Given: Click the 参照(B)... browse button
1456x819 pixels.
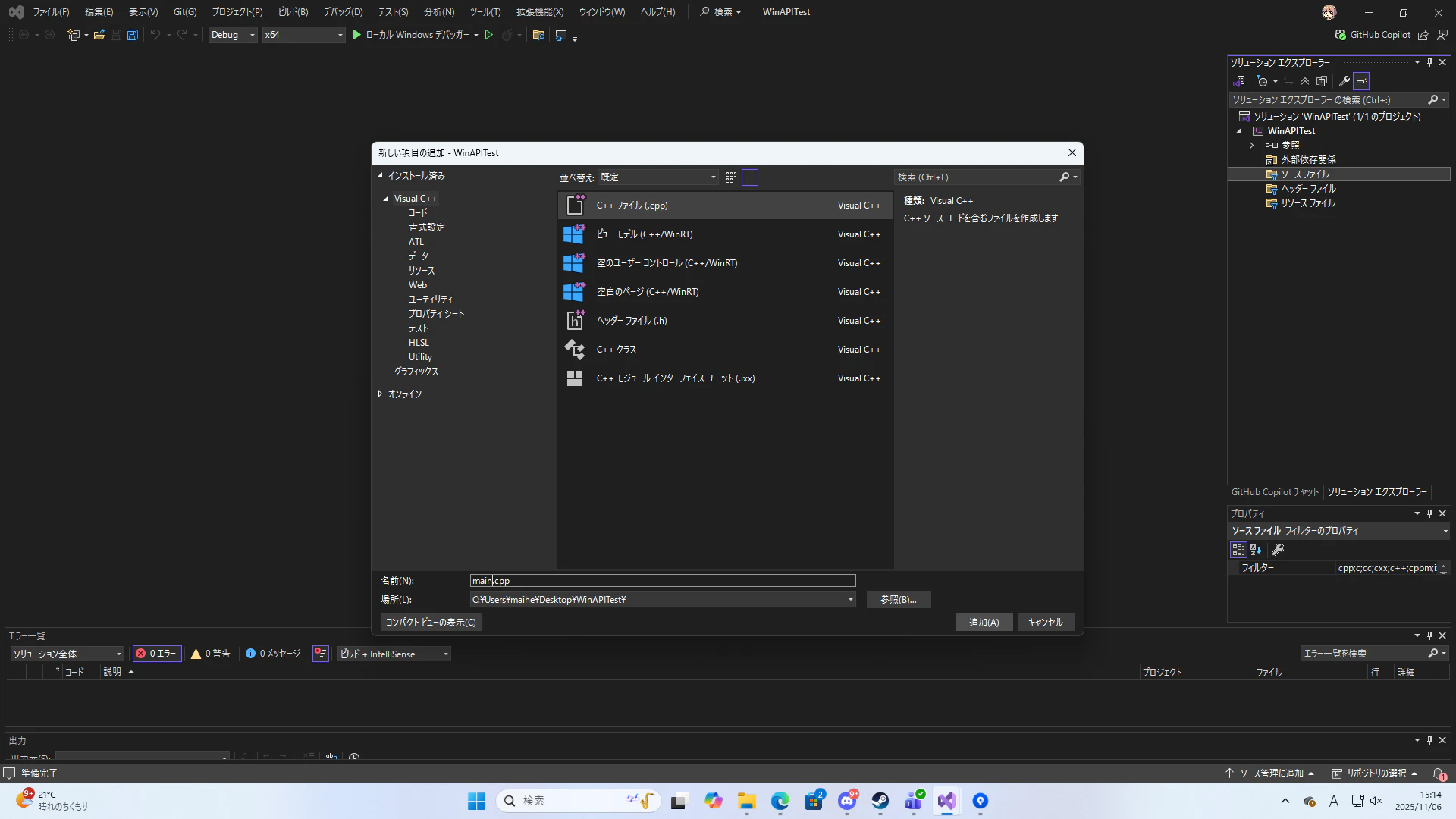Looking at the screenshot, I should (898, 600).
